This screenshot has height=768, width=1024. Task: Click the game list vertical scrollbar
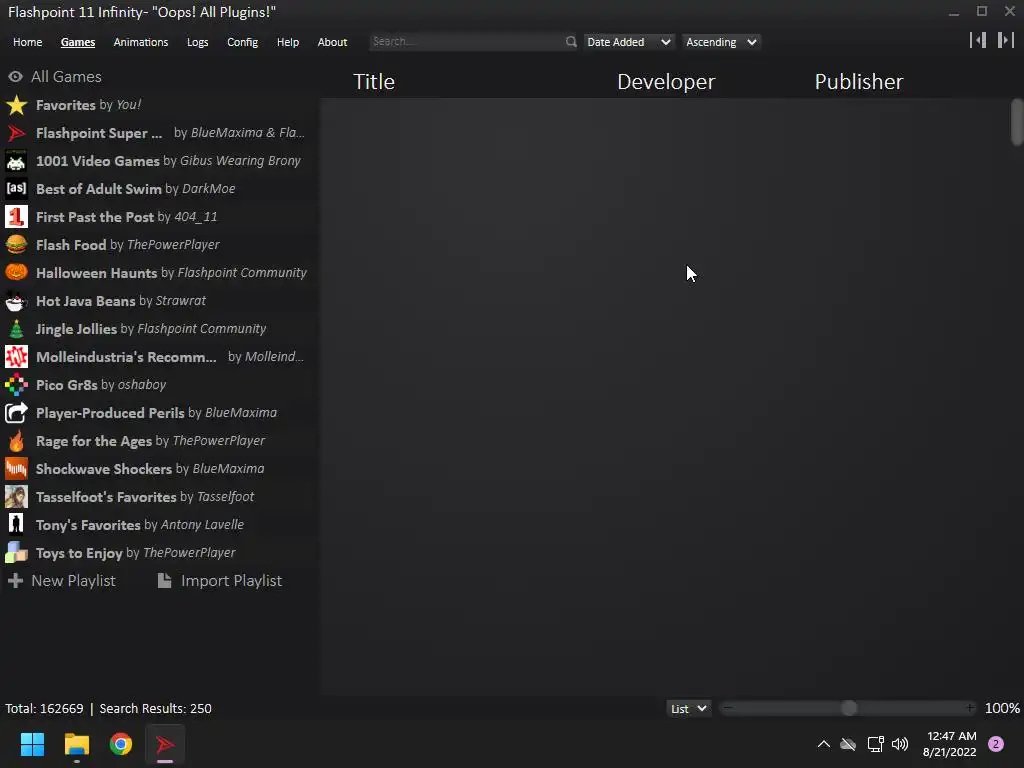(x=1016, y=121)
